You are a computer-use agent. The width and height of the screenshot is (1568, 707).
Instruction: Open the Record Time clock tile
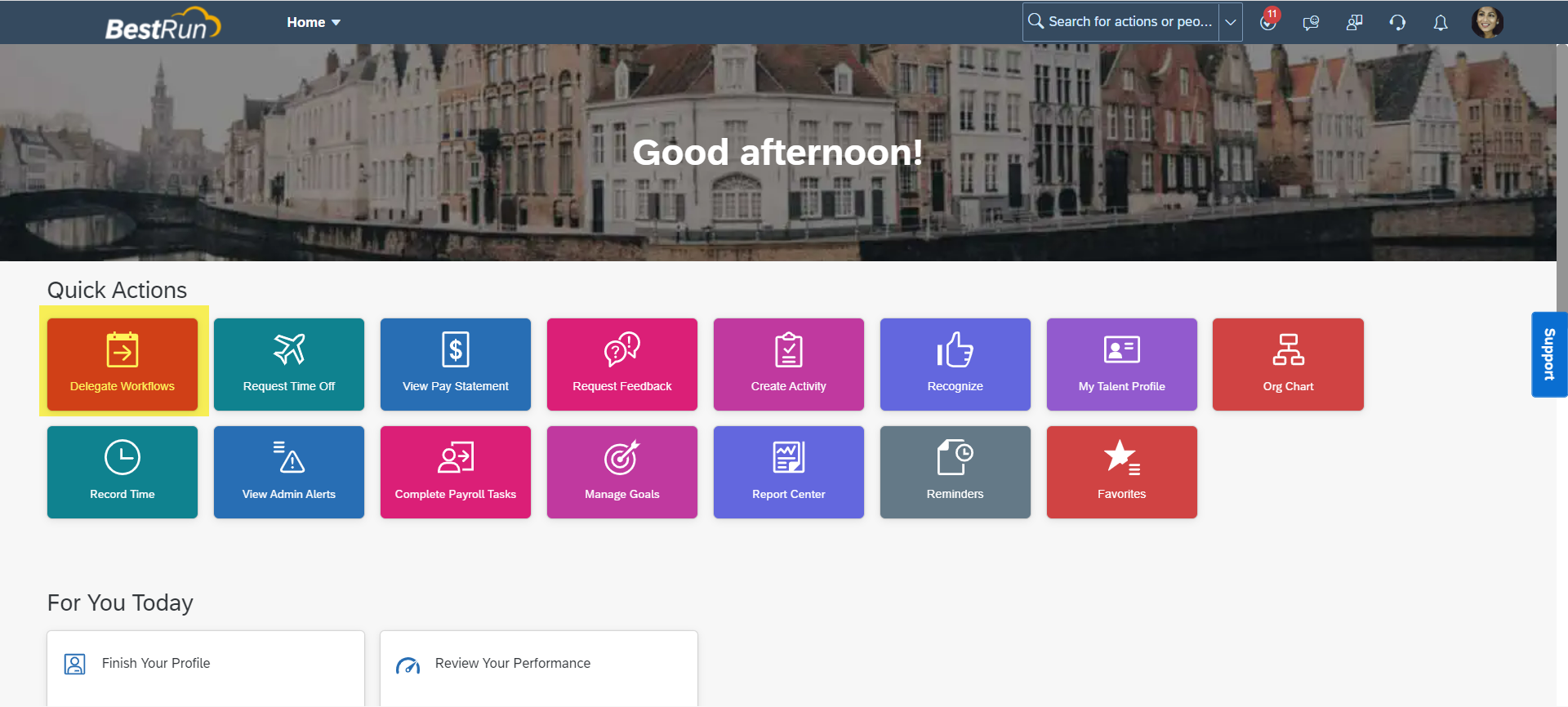tap(122, 472)
